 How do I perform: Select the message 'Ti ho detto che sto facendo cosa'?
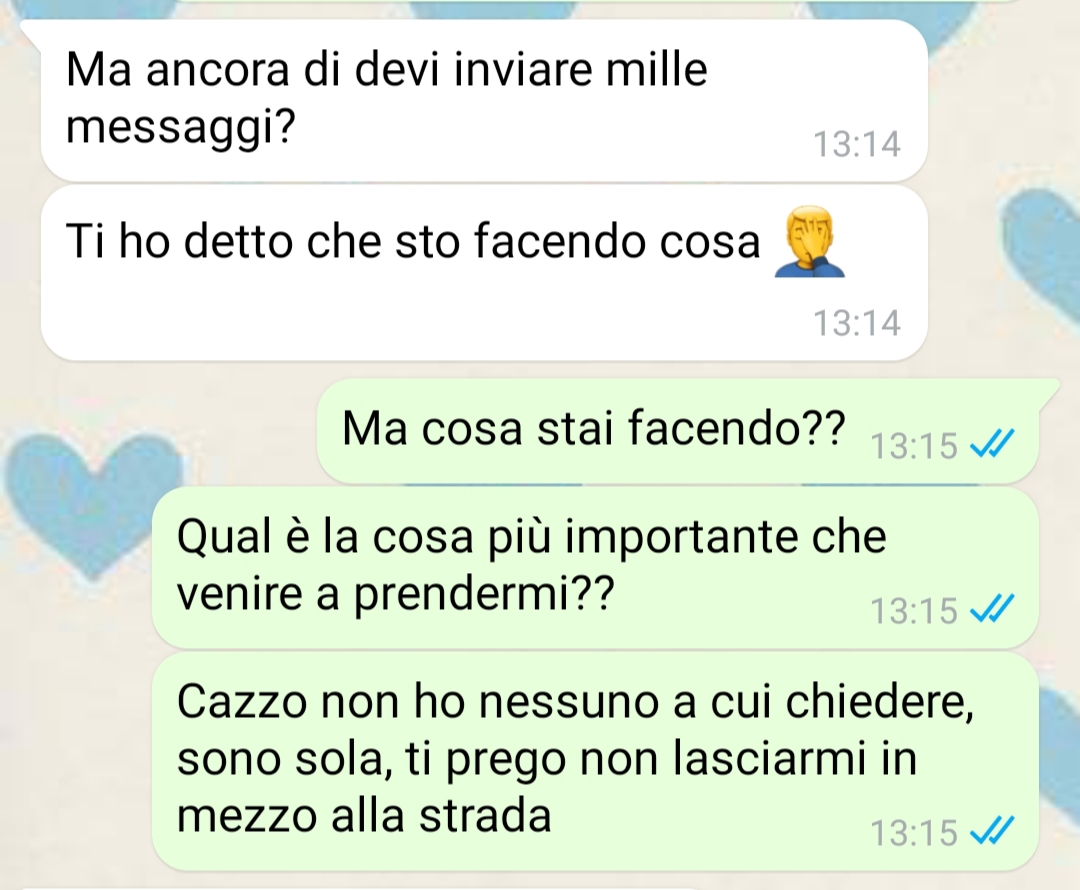pos(484,273)
